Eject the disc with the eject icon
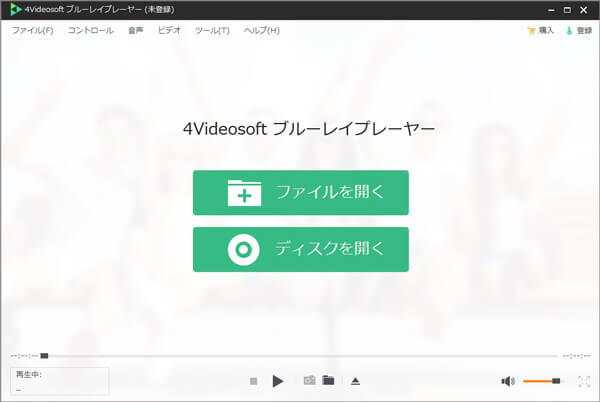600x402 pixels. tap(355, 381)
